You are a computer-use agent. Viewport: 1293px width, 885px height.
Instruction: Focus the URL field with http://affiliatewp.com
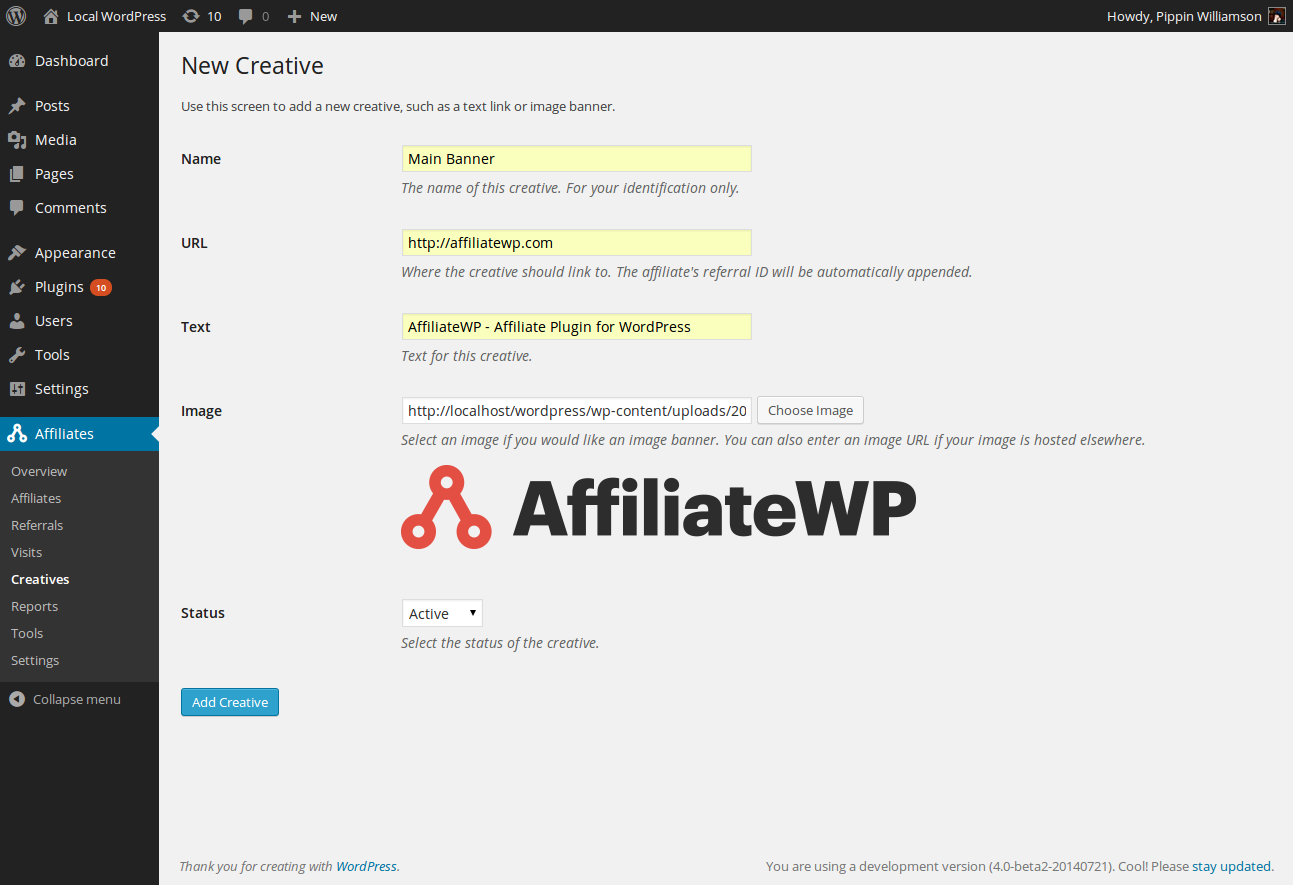click(576, 243)
